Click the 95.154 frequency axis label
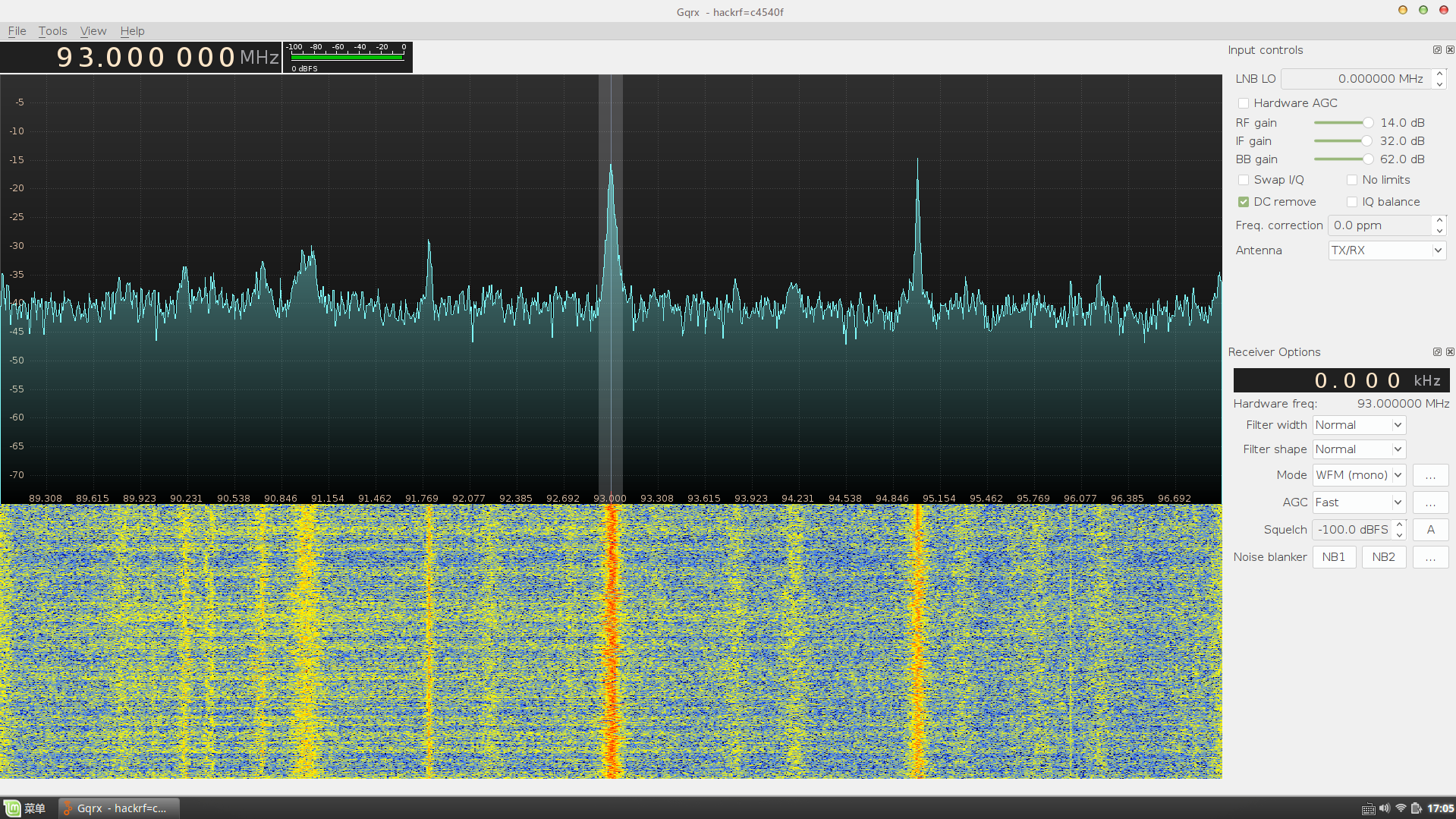The image size is (1456, 819). [939, 499]
